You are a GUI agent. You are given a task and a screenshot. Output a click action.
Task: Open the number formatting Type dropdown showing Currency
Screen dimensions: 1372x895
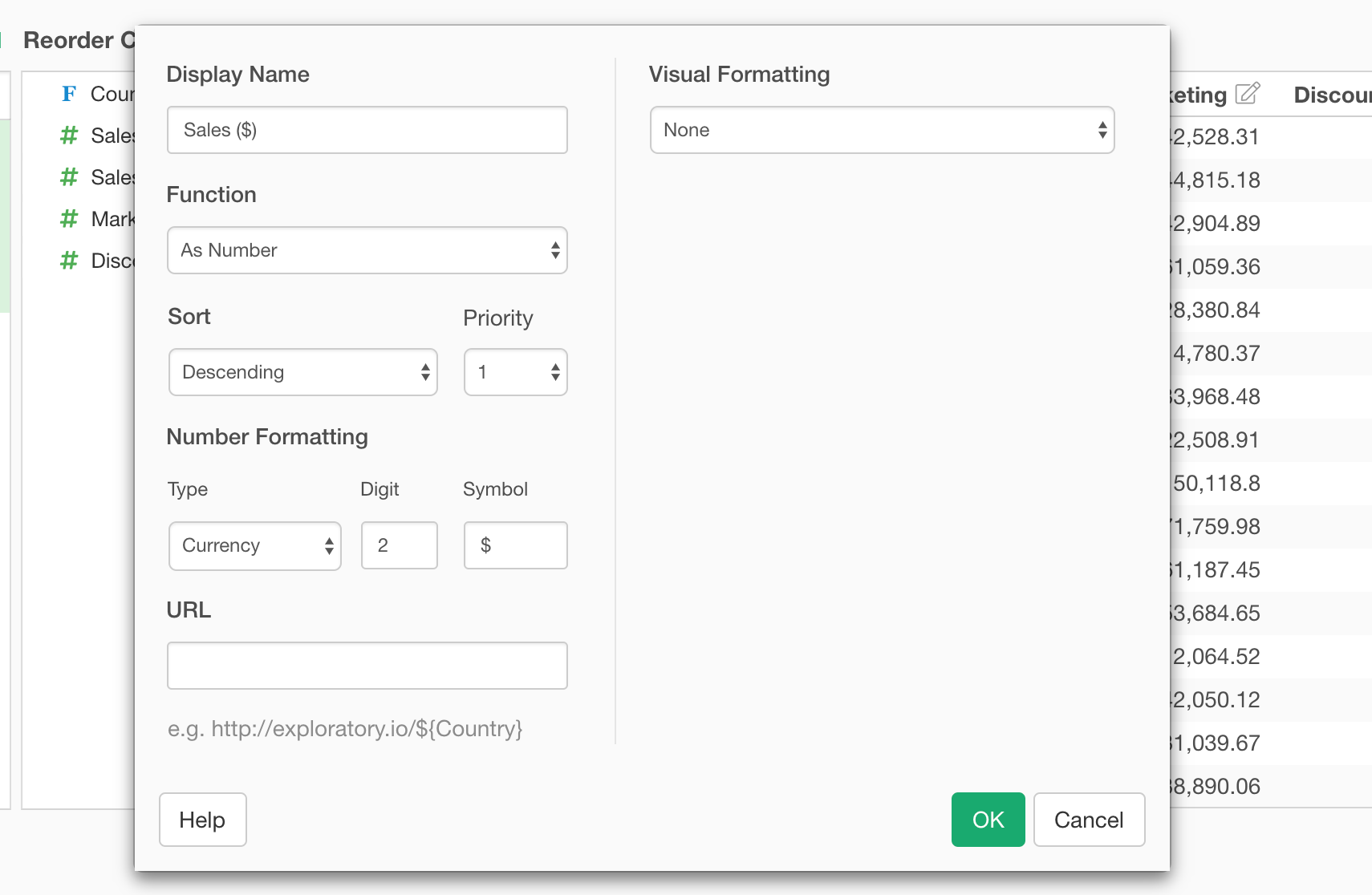coord(254,545)
